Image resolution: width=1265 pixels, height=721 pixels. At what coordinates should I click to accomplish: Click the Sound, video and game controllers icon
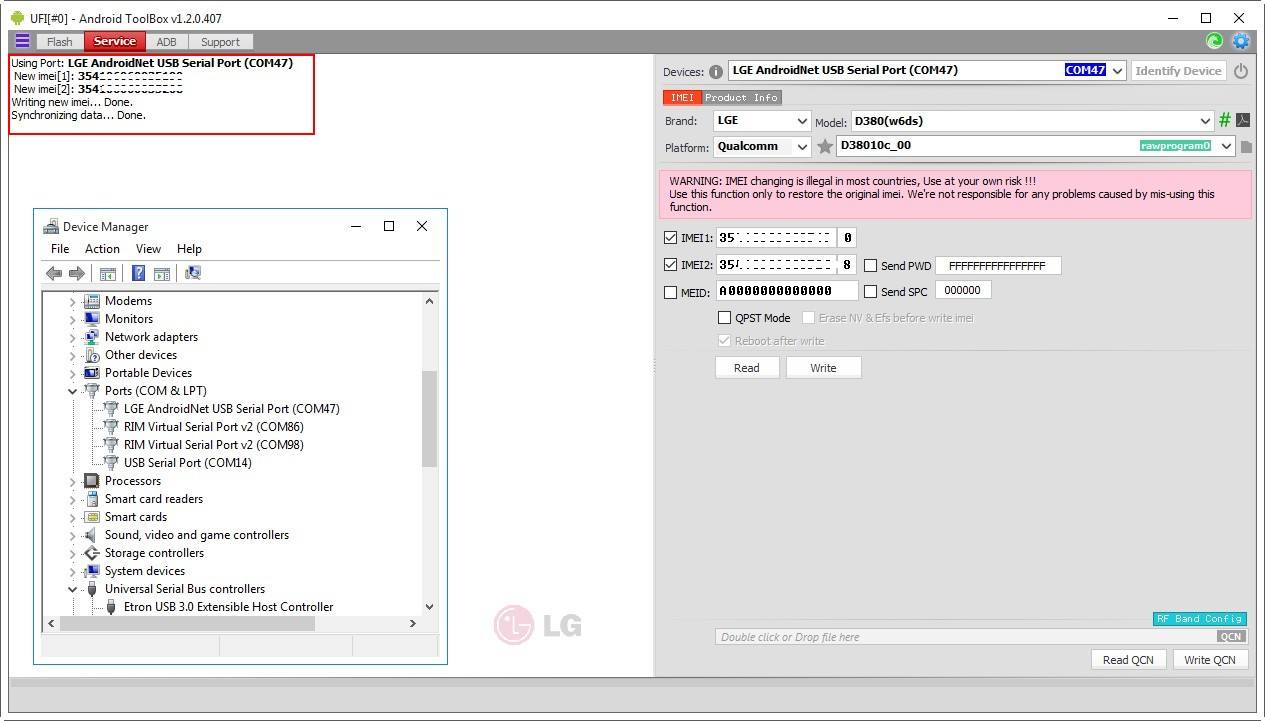(x=92, y=534)
